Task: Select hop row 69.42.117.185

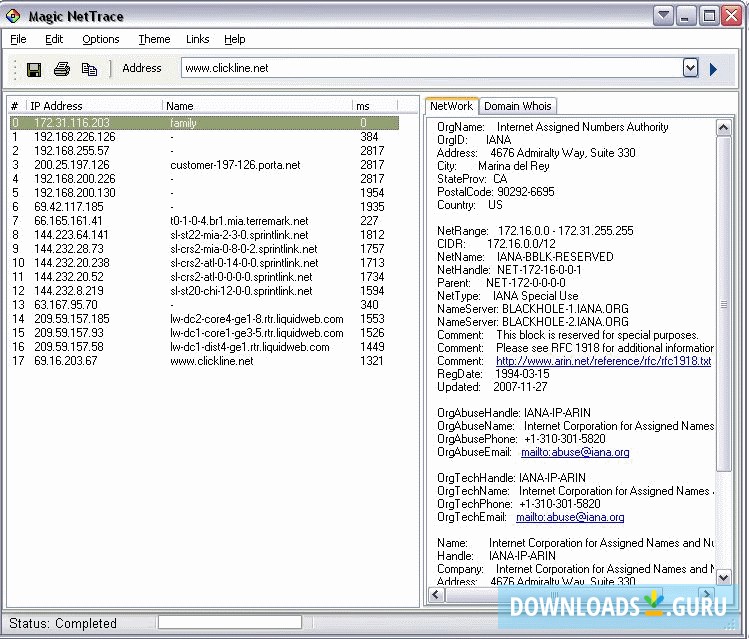Action: (x=204, y=207)
